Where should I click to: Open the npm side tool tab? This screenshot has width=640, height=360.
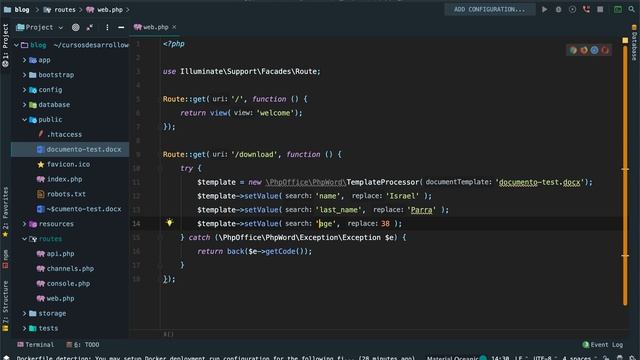5,259
